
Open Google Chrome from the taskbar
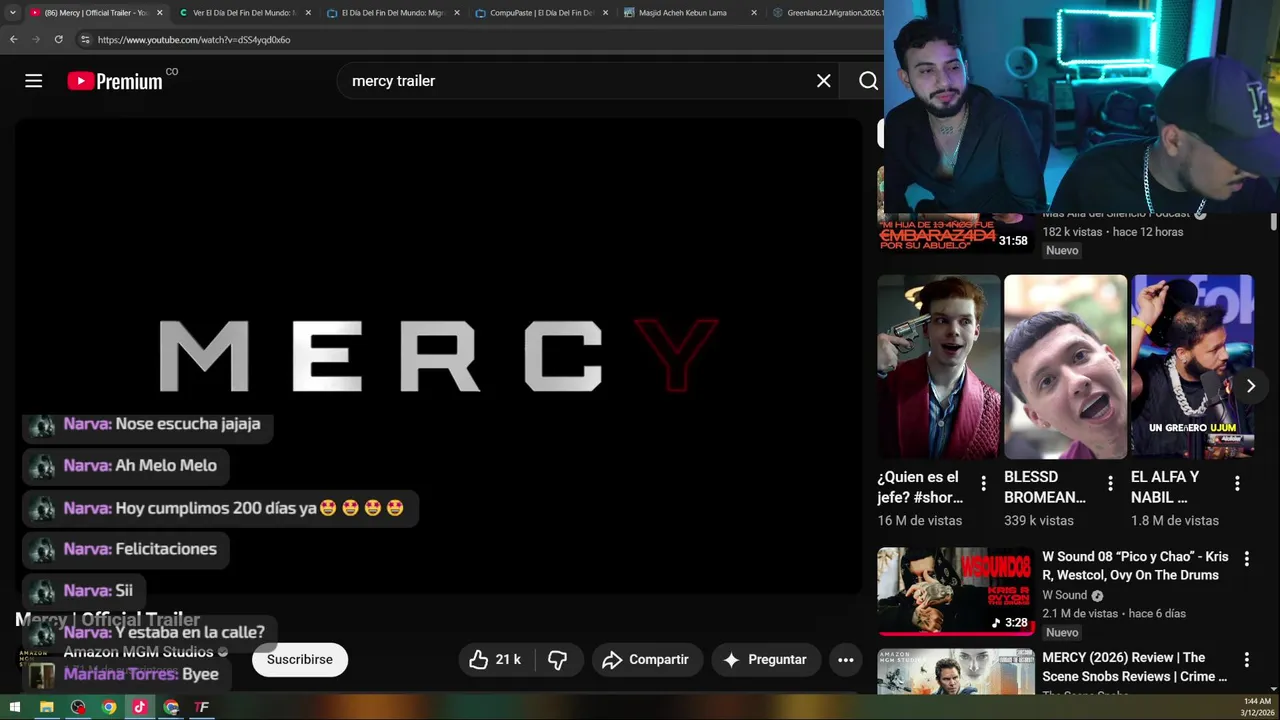[x=109, y=707]
